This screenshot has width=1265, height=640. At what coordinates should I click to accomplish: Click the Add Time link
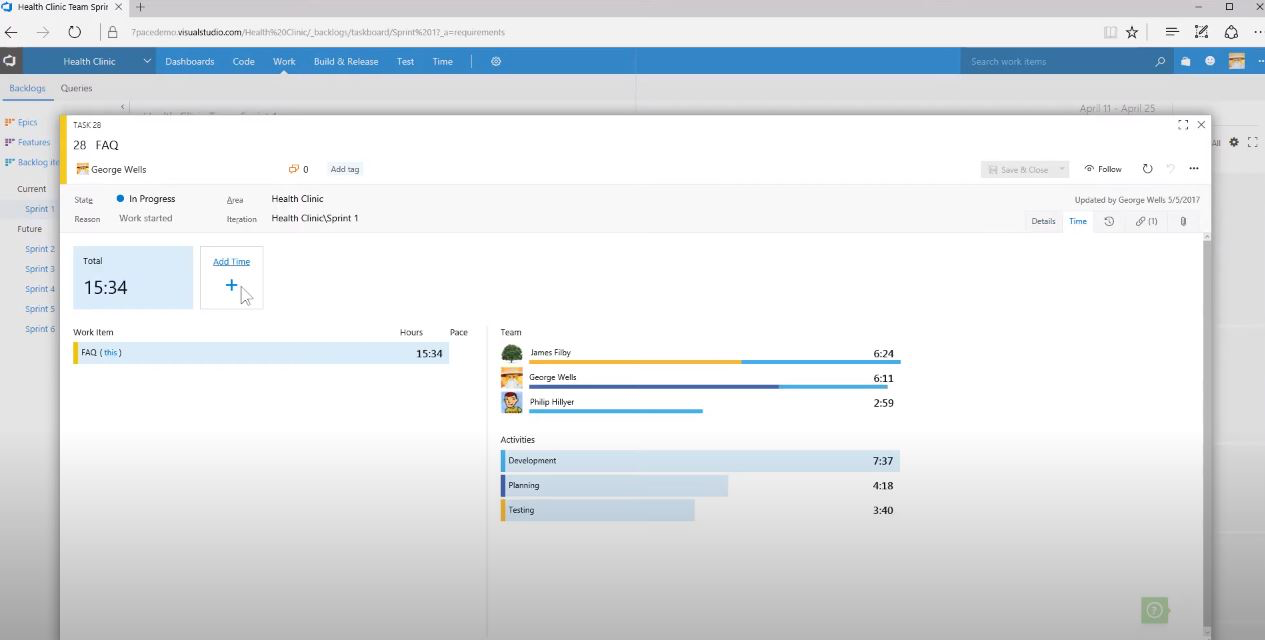[231, 261]
